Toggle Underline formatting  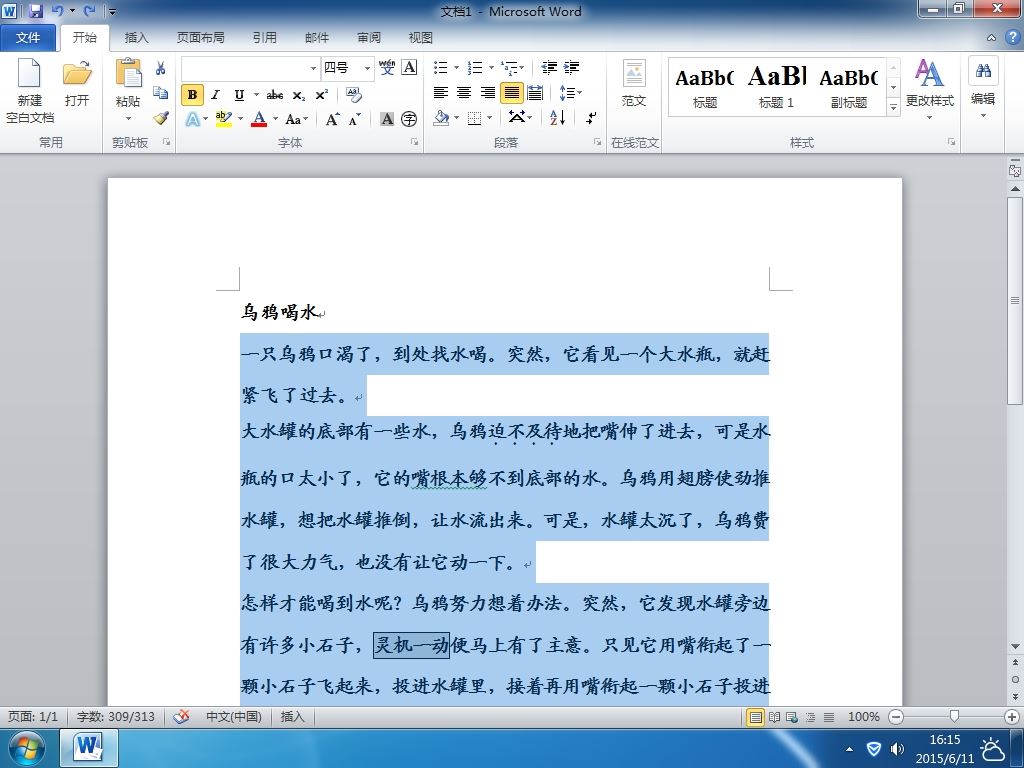(x=239, y=95)
